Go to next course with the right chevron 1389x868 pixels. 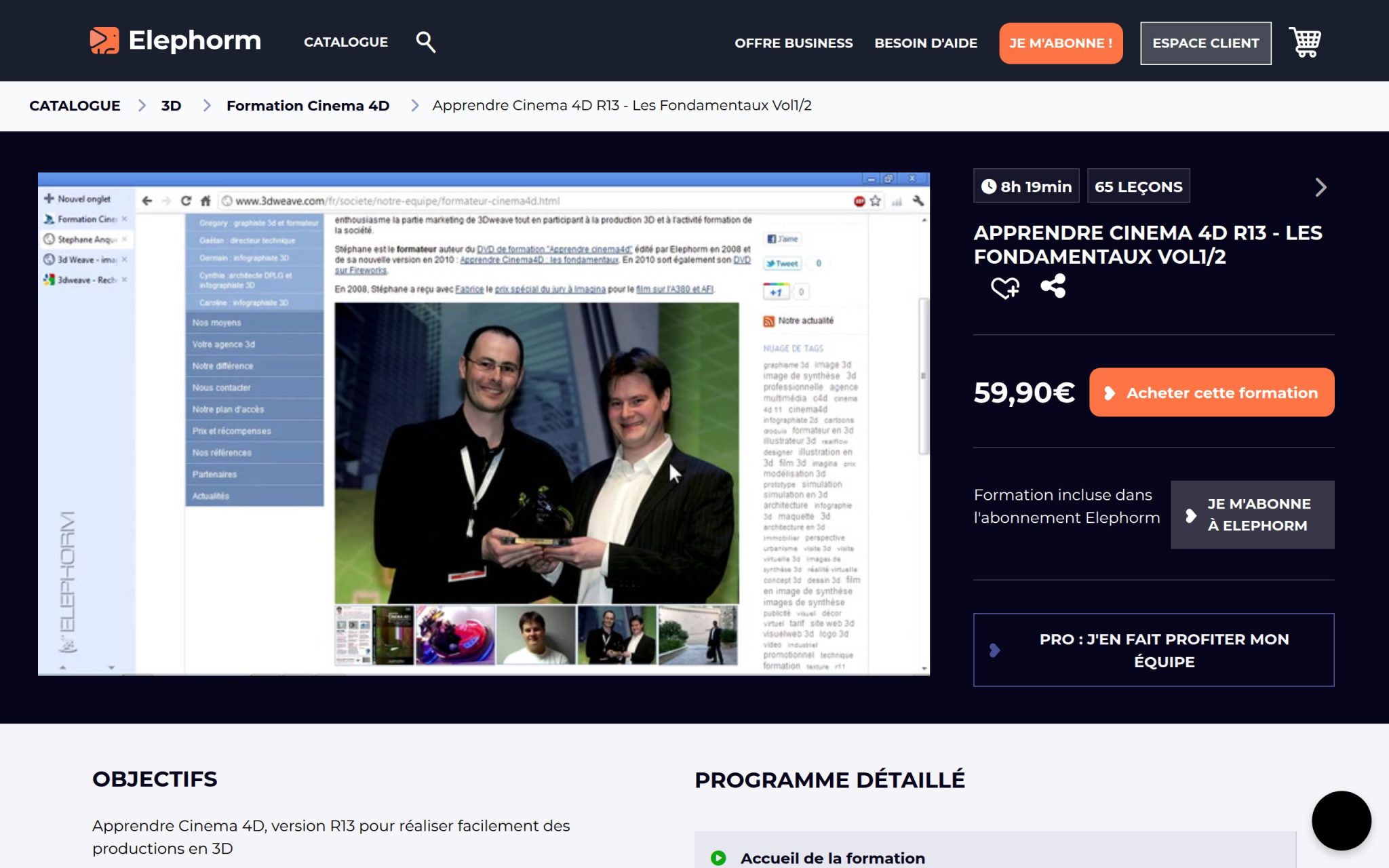point(1320,187)
